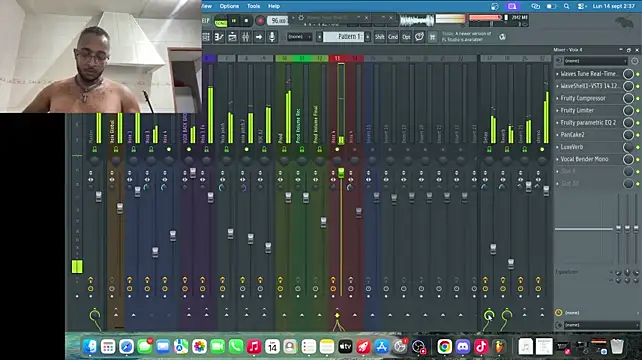The width and height of the screenshot is (642, 360).
Task: Open App Store from the dock
Action: [x=382, y=347]
